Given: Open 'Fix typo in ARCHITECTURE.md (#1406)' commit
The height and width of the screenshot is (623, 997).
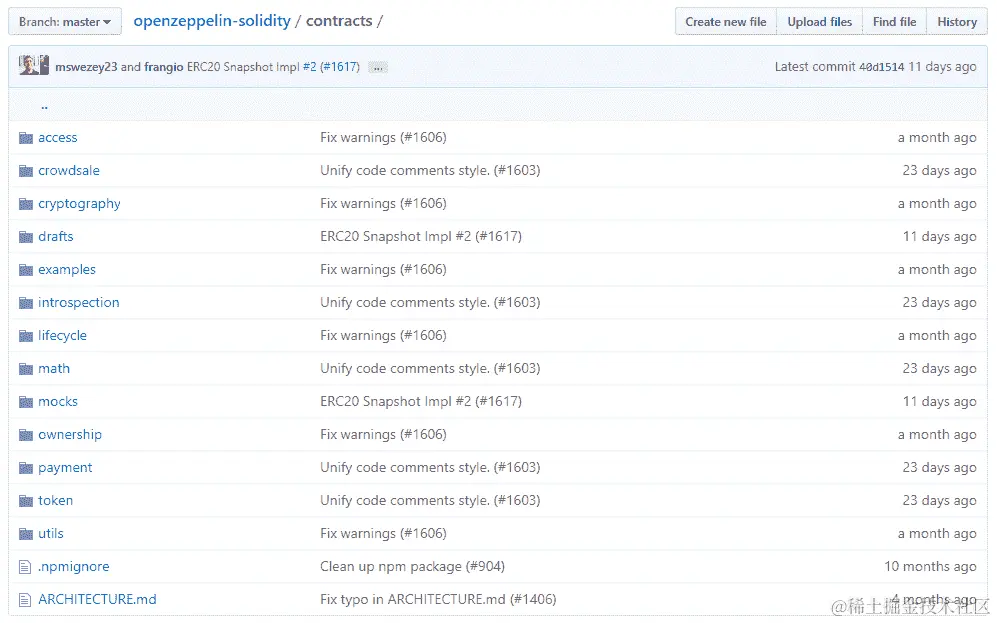Looking at the screenshot, I should [438, 599].
